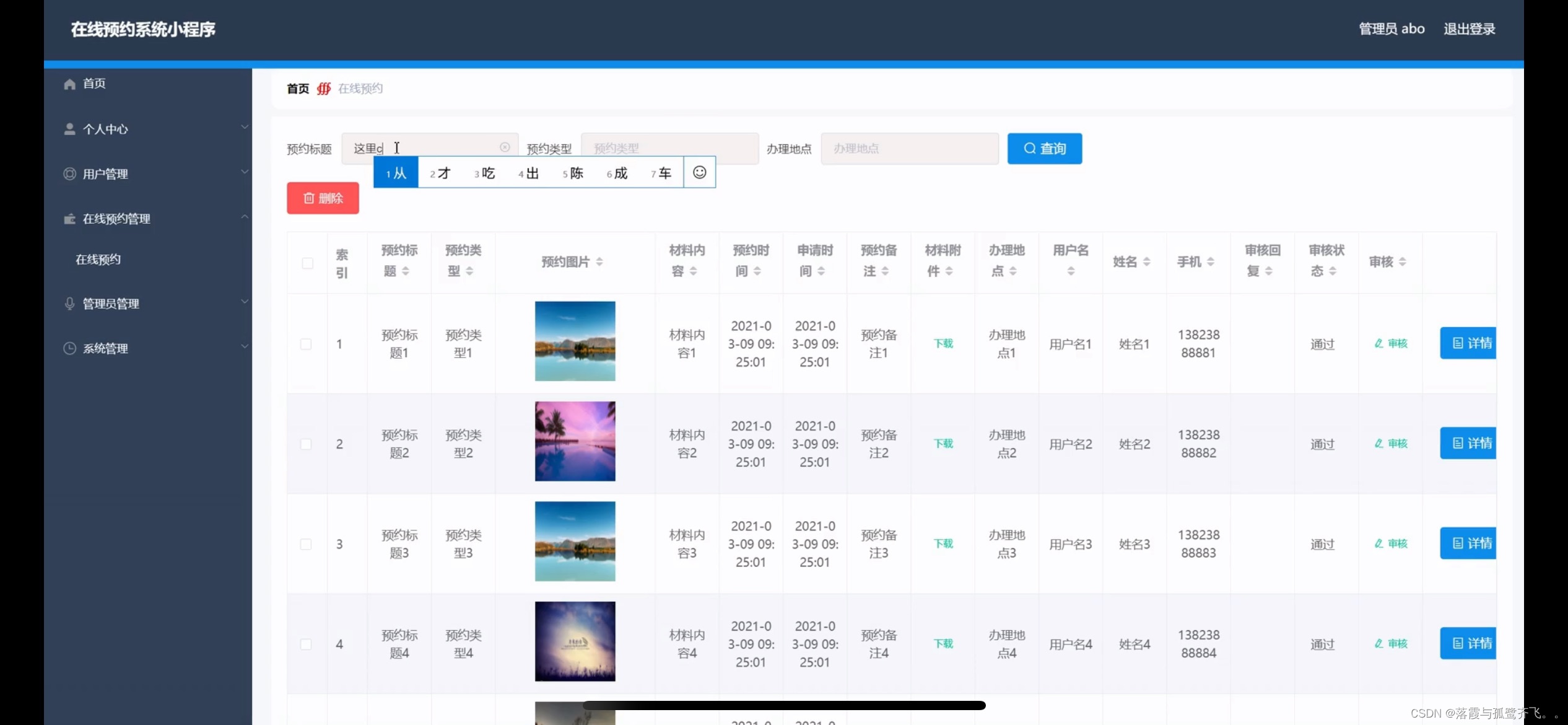Check the checkbox for row 3

[306, 544]
